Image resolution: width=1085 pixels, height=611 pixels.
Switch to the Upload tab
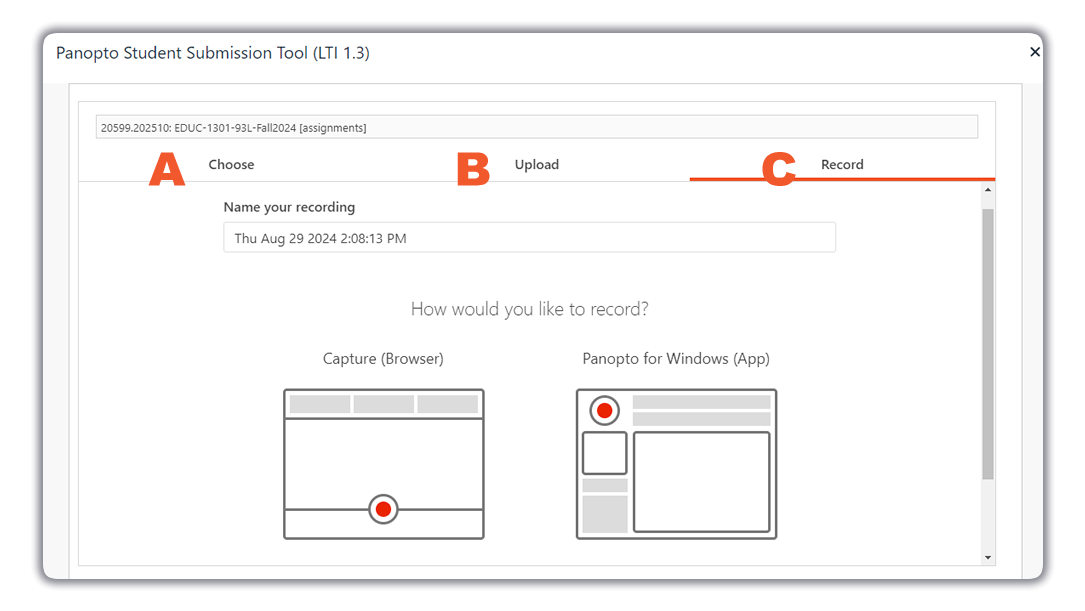[x=537, y=164]
